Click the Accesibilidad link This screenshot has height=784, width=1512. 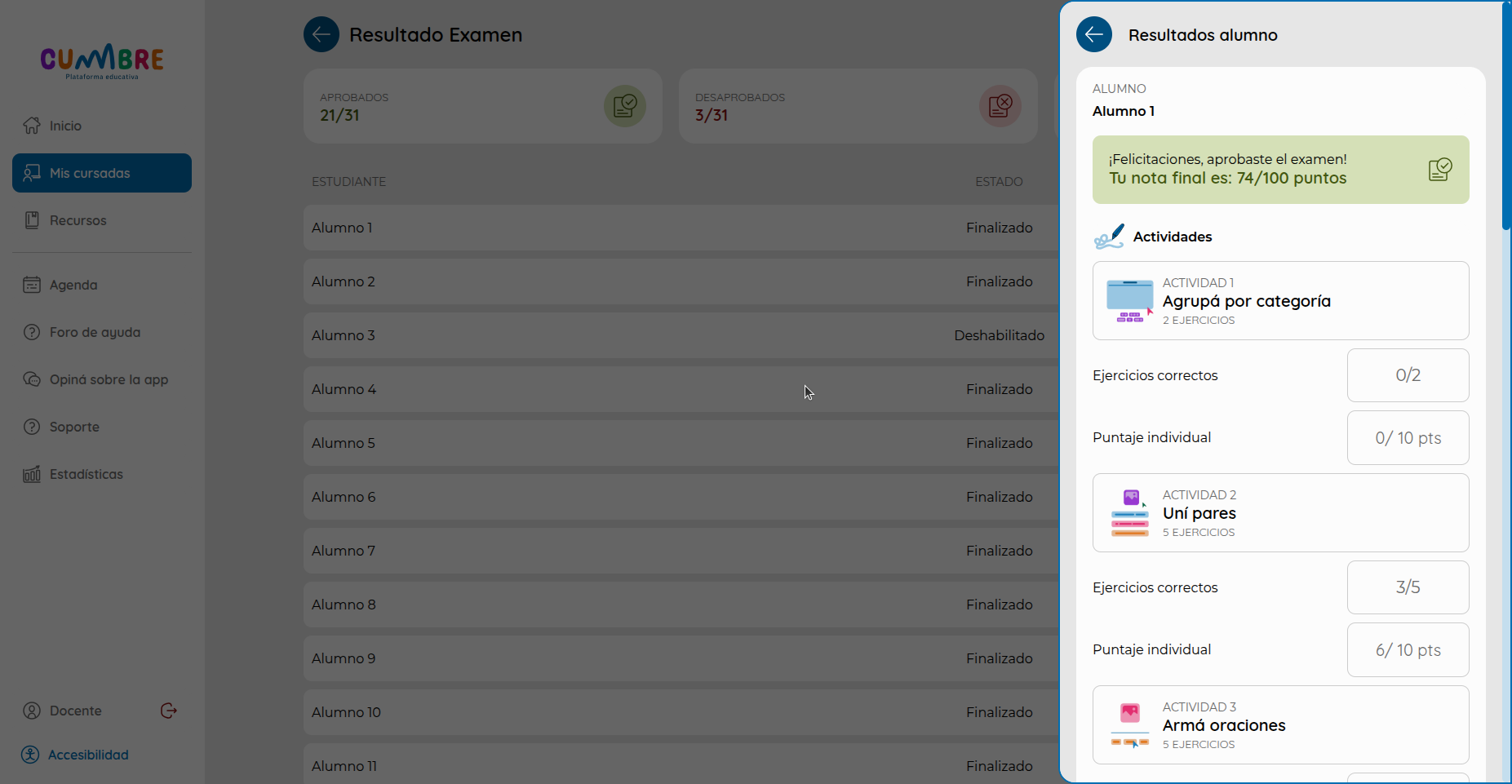[x=88, y=755]
